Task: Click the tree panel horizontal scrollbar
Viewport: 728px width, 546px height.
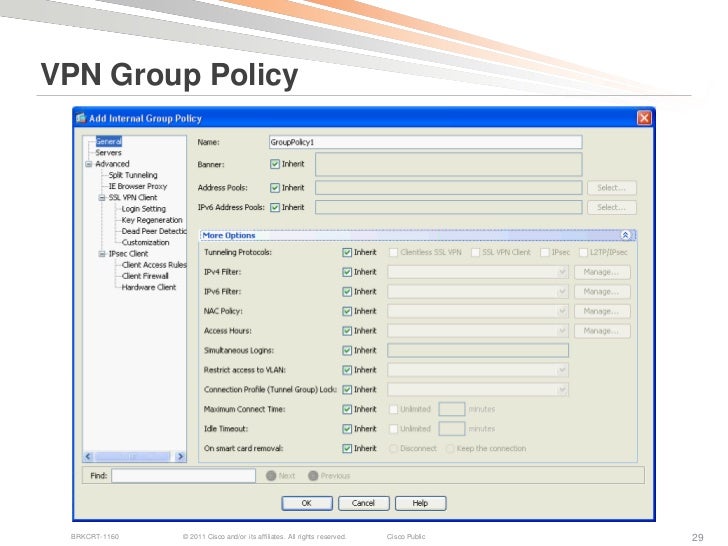Action: (130, 456)
